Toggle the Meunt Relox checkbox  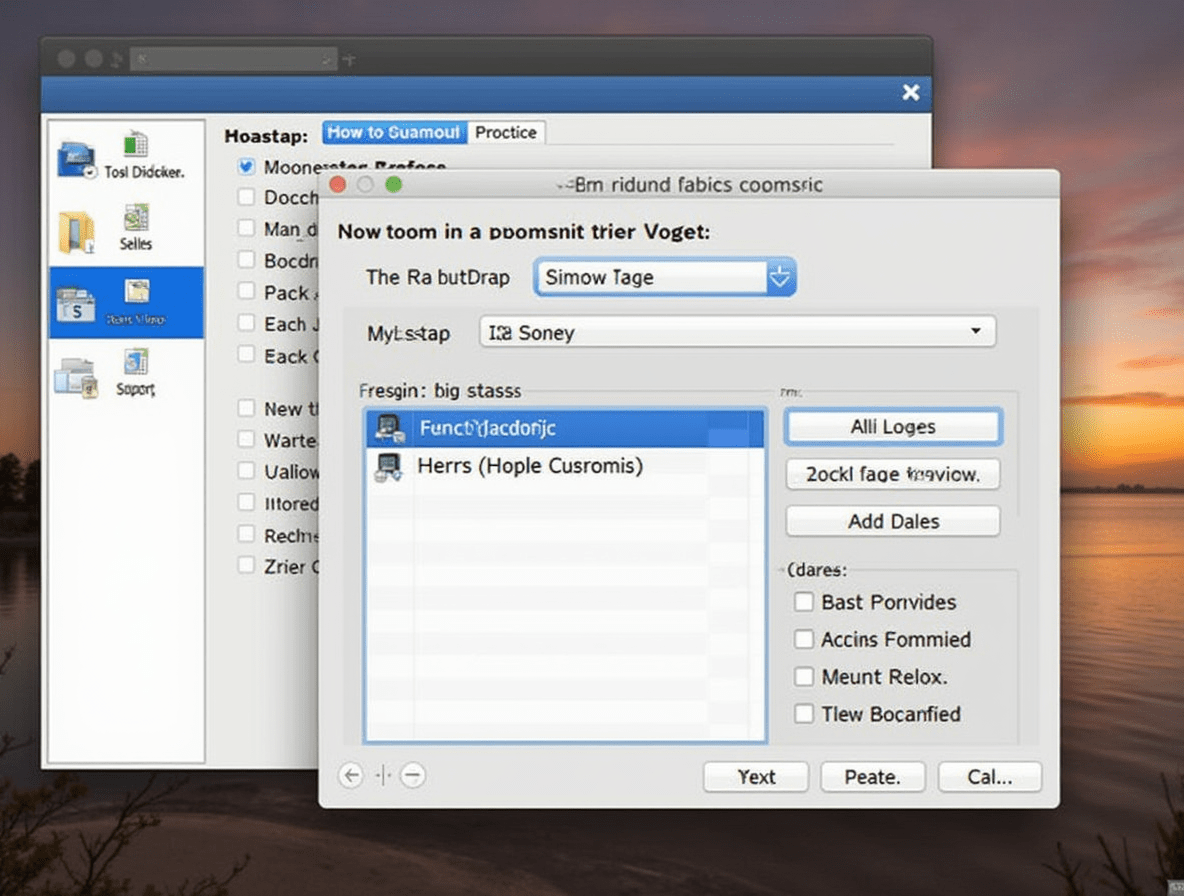click(803, 676)
